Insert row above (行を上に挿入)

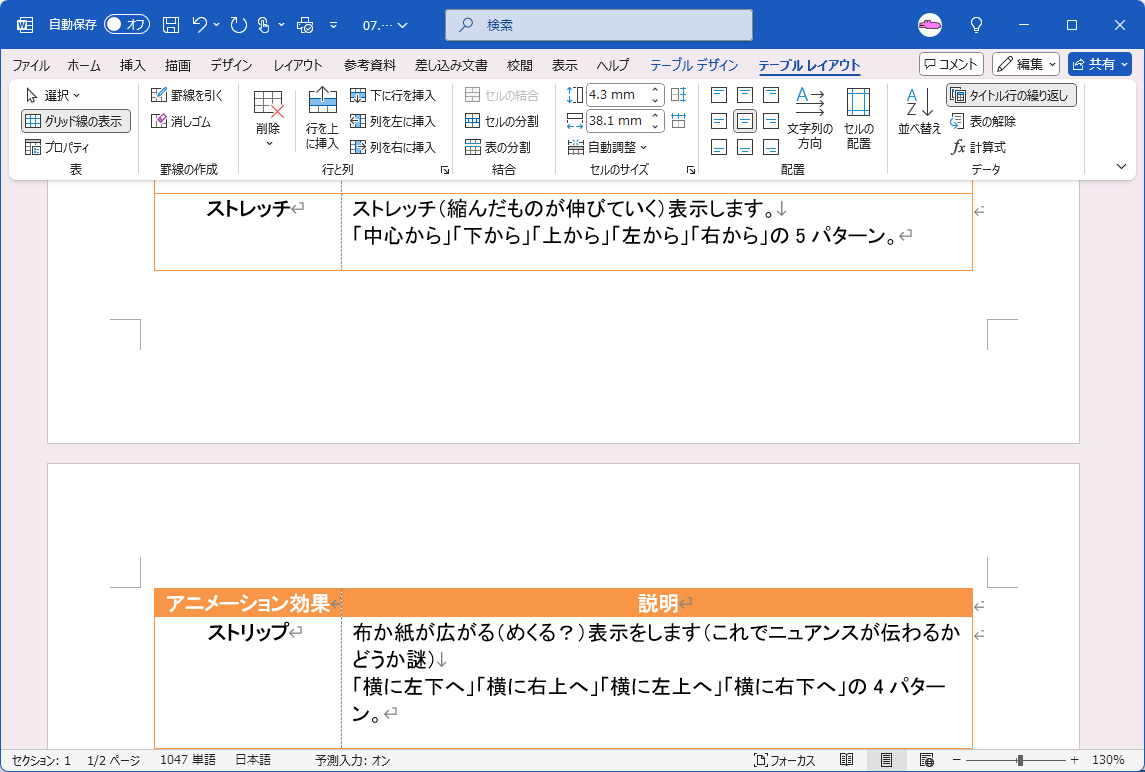[x=322, y=119]
